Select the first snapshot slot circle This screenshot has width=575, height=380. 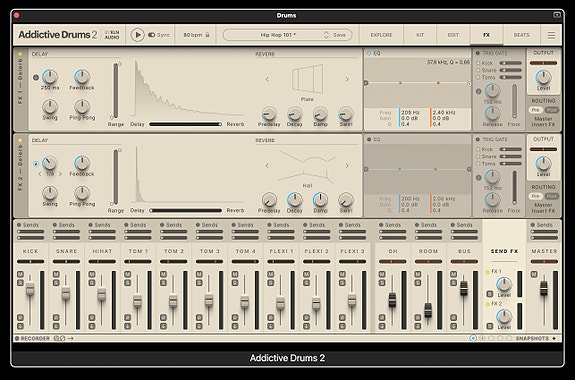[473, 338]
